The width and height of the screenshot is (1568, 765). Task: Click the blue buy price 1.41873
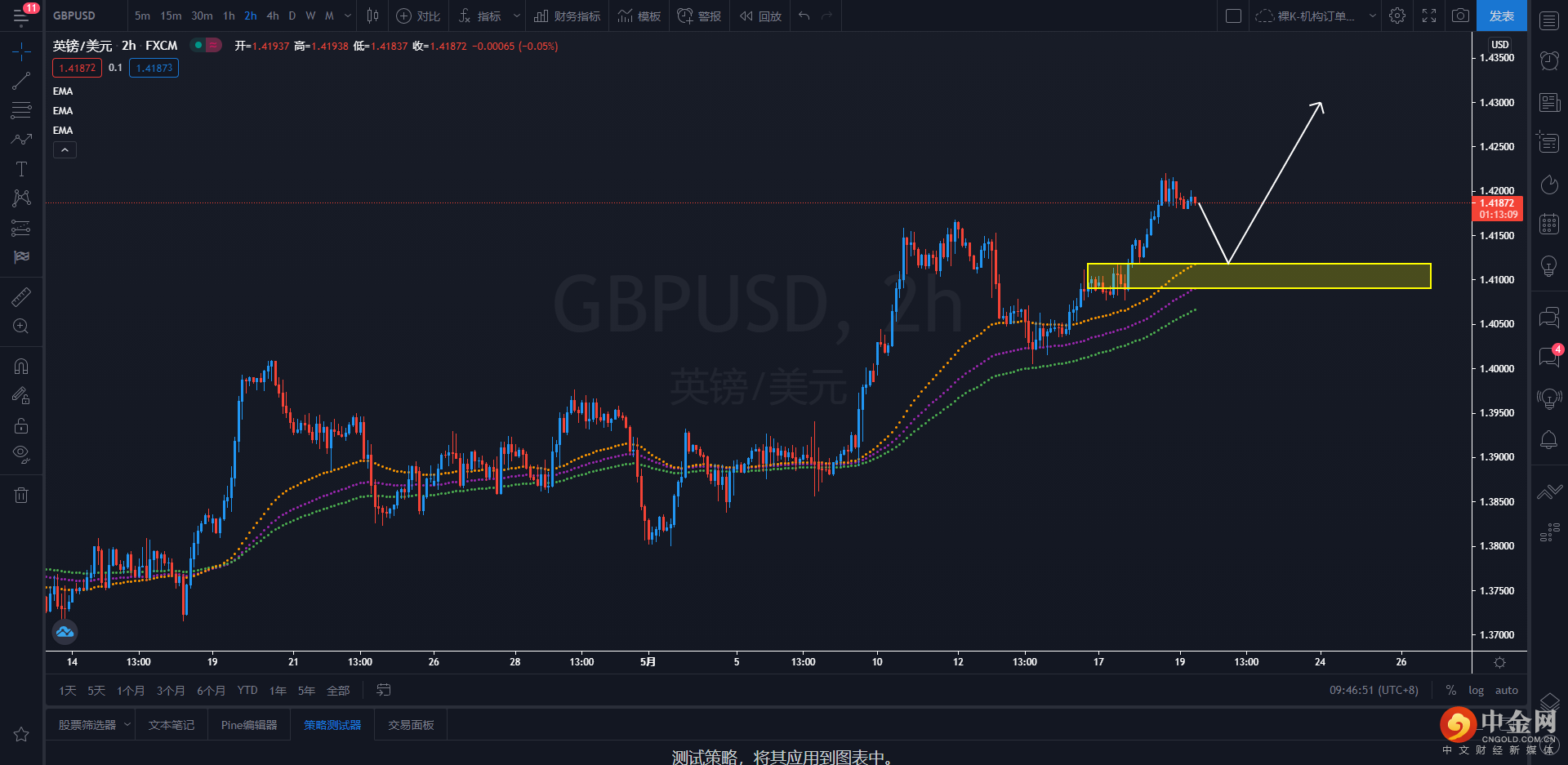[x=154, y=68]
